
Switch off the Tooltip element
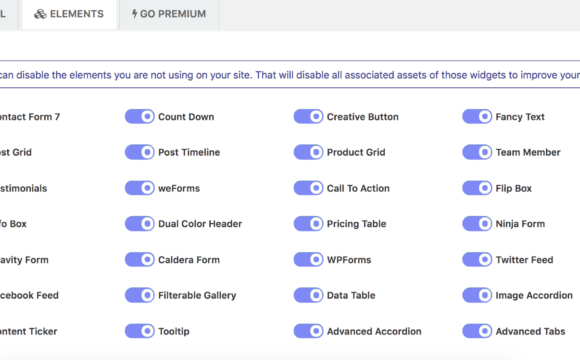coord(139,331)
